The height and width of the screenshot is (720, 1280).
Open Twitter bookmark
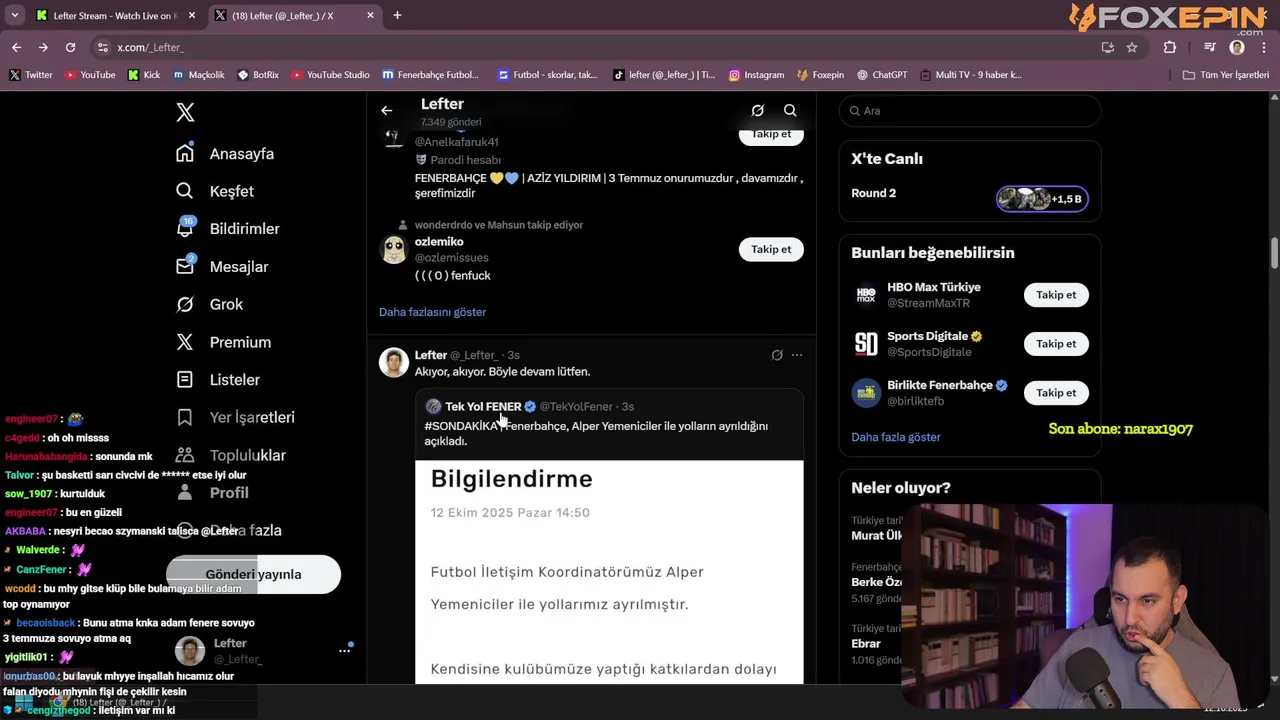(x=31, y=75)
